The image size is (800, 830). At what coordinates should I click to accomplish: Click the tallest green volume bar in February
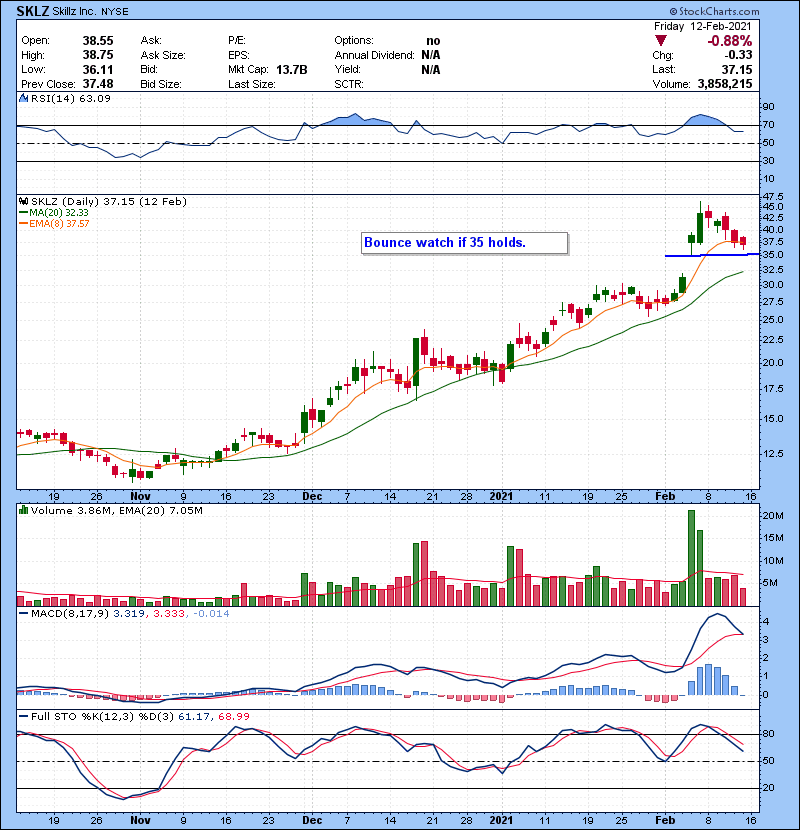(691, 558)
